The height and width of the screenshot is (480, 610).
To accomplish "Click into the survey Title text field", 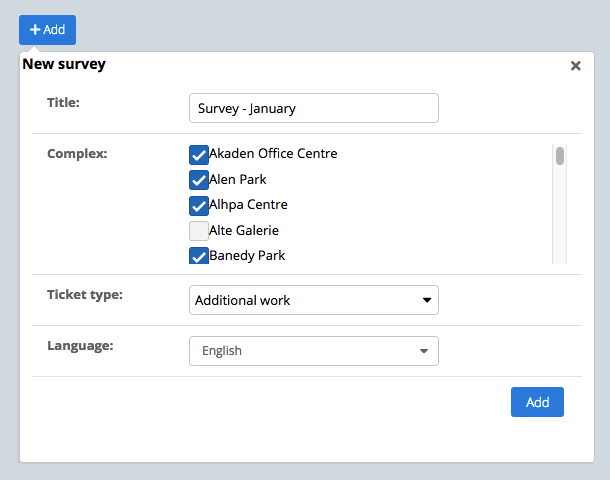I will point(313,108).
